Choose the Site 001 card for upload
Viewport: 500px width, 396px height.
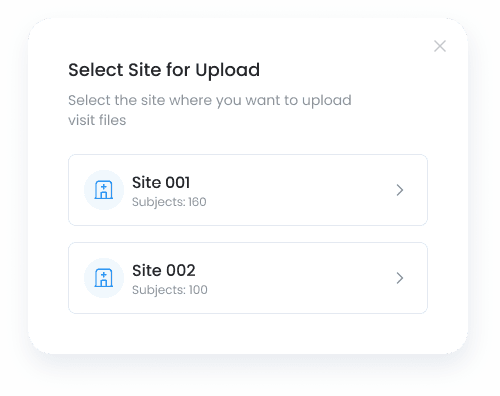(248, 190)
